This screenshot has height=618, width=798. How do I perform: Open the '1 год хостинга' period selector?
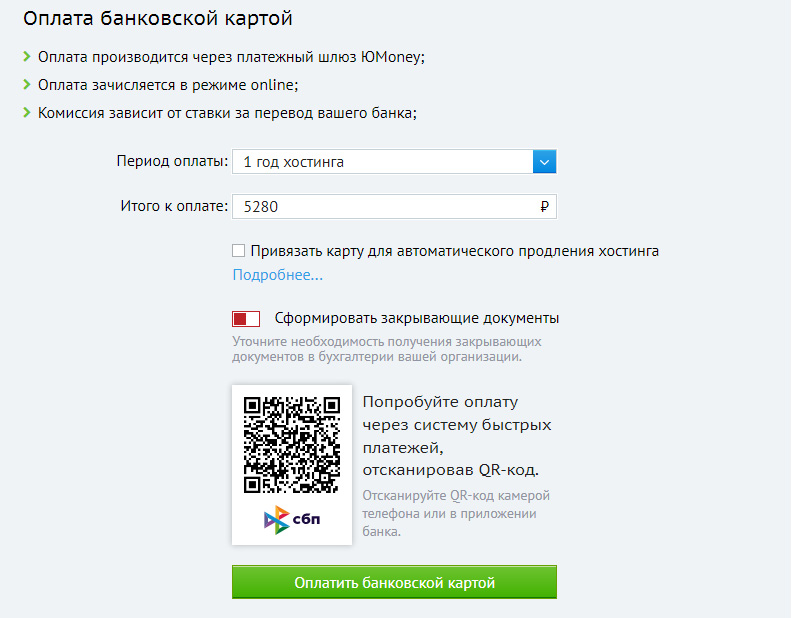[x=394, y=162]
